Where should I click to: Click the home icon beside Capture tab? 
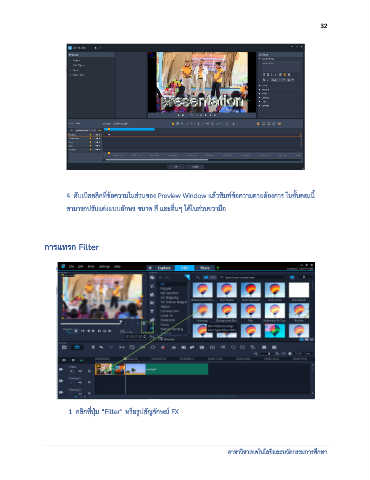pos(150,268)
